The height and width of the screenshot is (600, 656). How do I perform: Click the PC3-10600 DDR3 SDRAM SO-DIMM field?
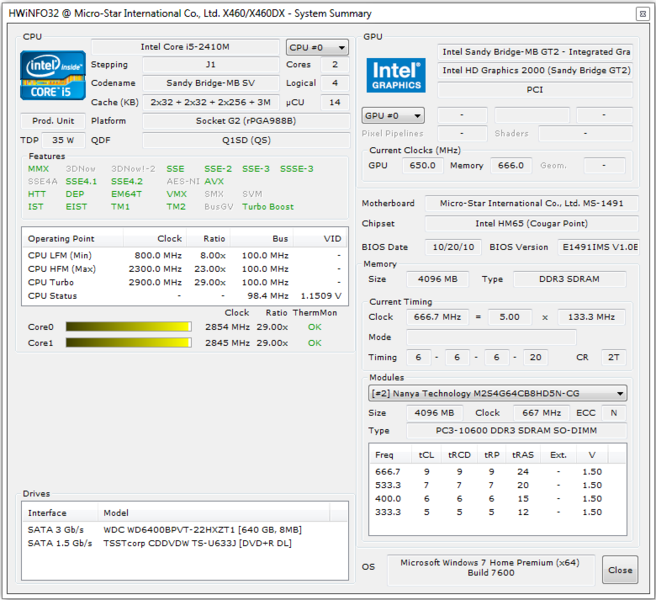tap(517, 431)
